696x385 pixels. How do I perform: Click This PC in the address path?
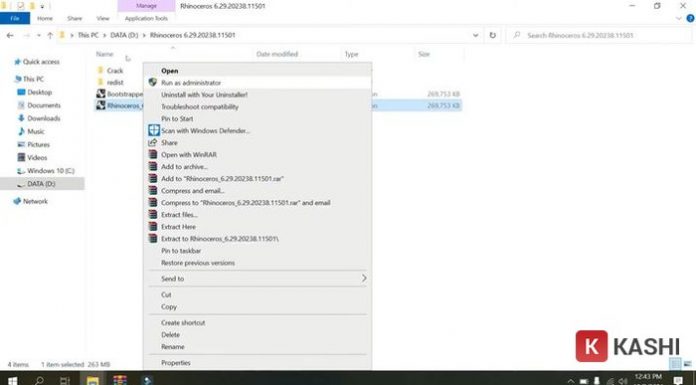click(88, 35)
